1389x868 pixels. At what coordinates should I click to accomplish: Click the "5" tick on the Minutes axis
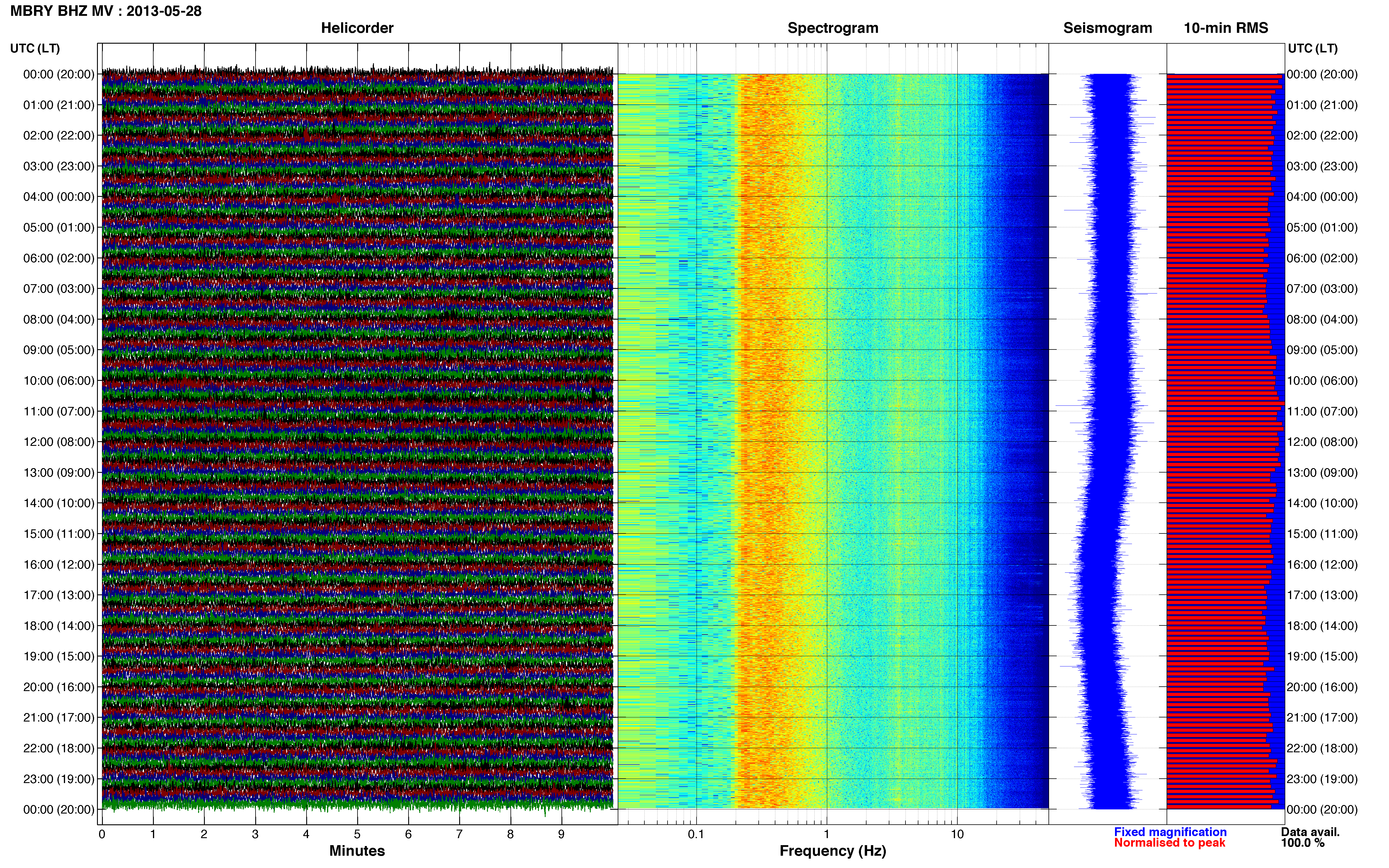tap(357, 835)
